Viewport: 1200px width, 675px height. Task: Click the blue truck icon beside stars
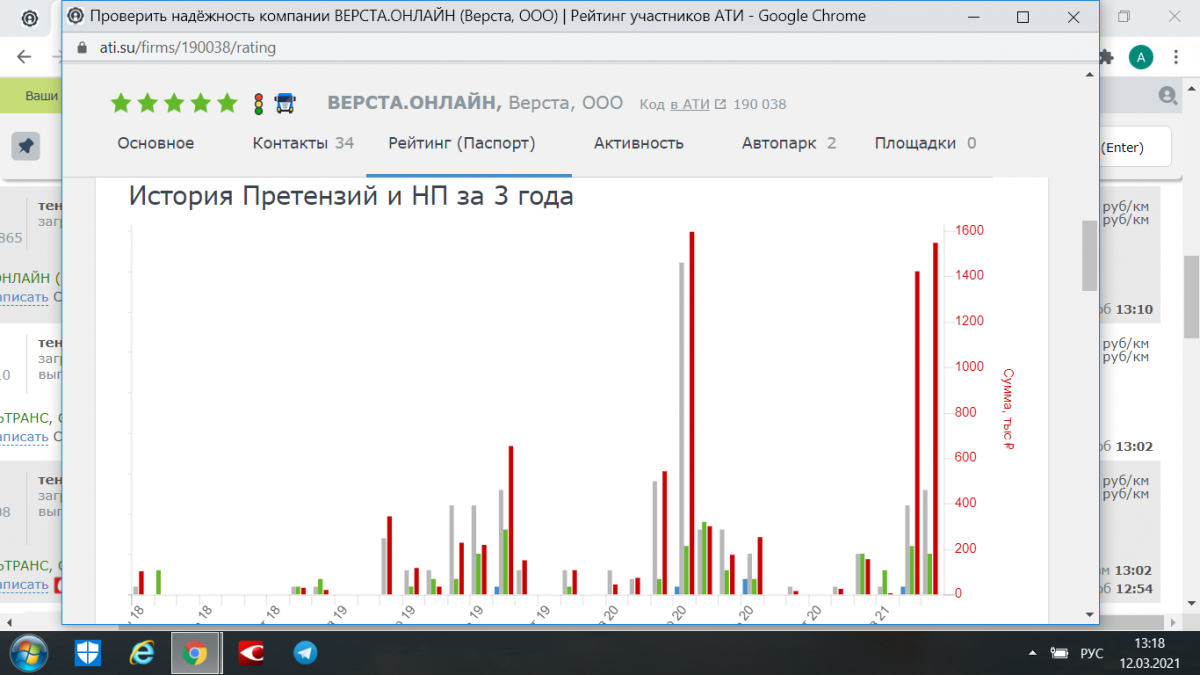(285, 103)
